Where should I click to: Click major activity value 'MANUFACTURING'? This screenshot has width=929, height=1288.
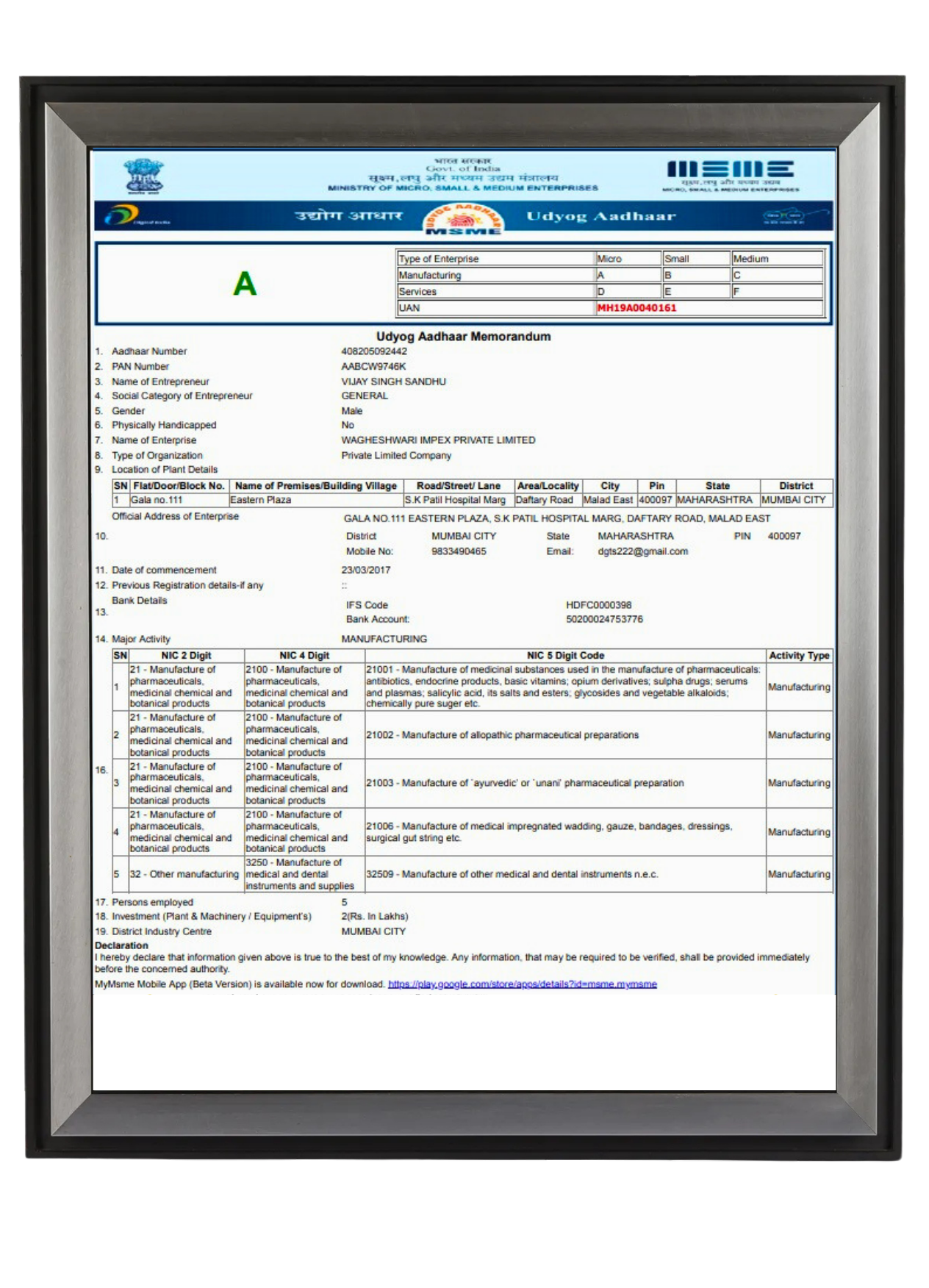[384, 640]
